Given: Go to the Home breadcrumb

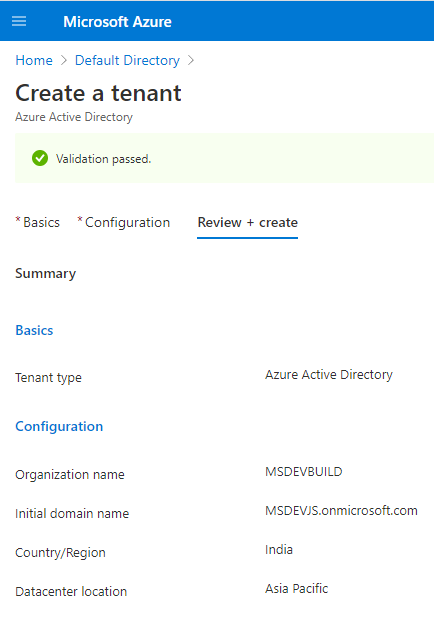Looking at the screenshot, I should tap(34, 60).
